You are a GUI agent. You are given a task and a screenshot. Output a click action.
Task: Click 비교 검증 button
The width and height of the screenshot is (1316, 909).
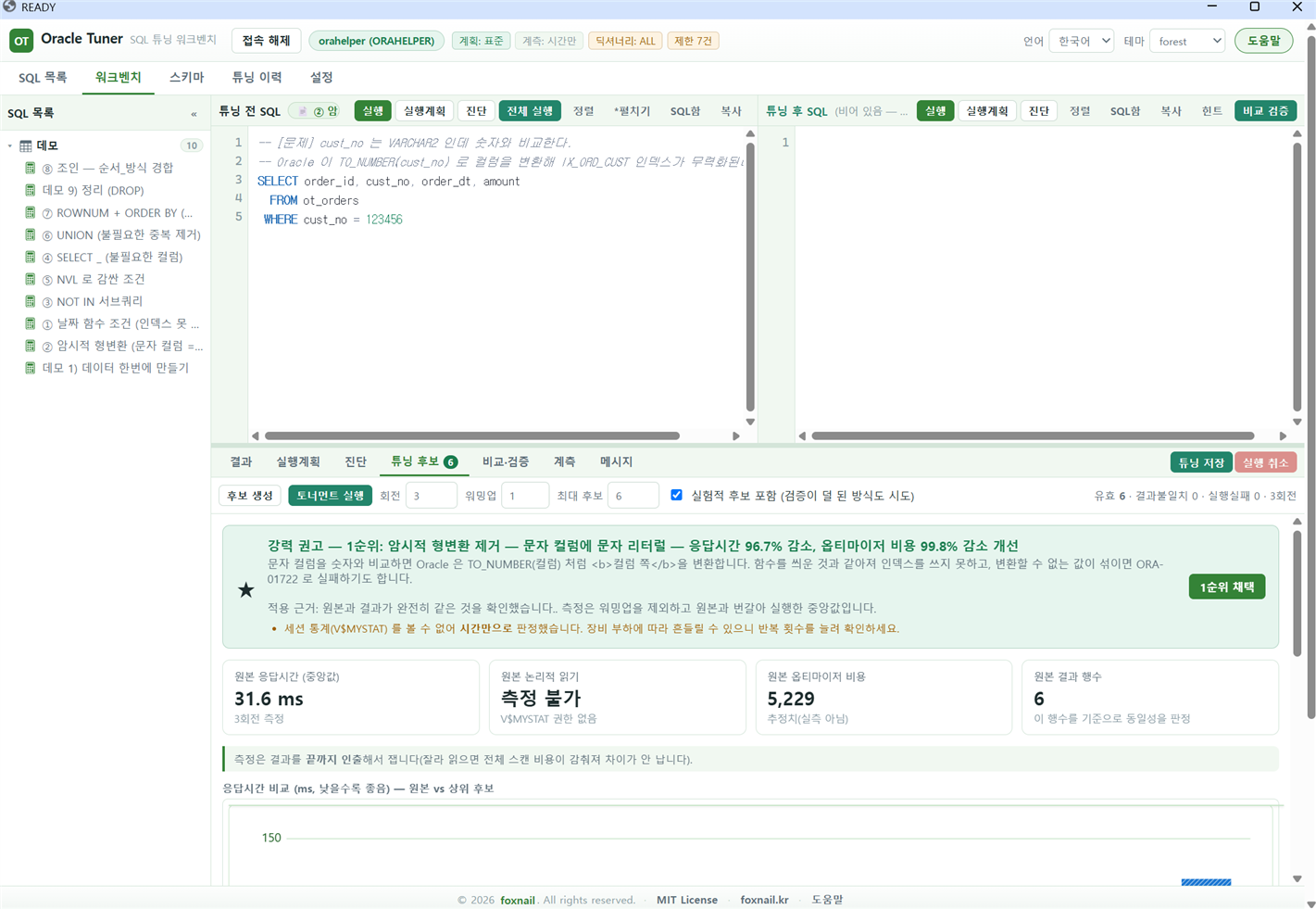click(1265, 111)
